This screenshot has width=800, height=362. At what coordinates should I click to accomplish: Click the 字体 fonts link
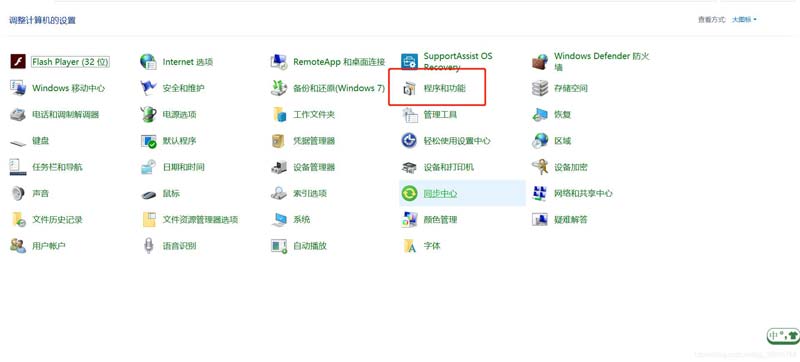(x=432, y=246)
